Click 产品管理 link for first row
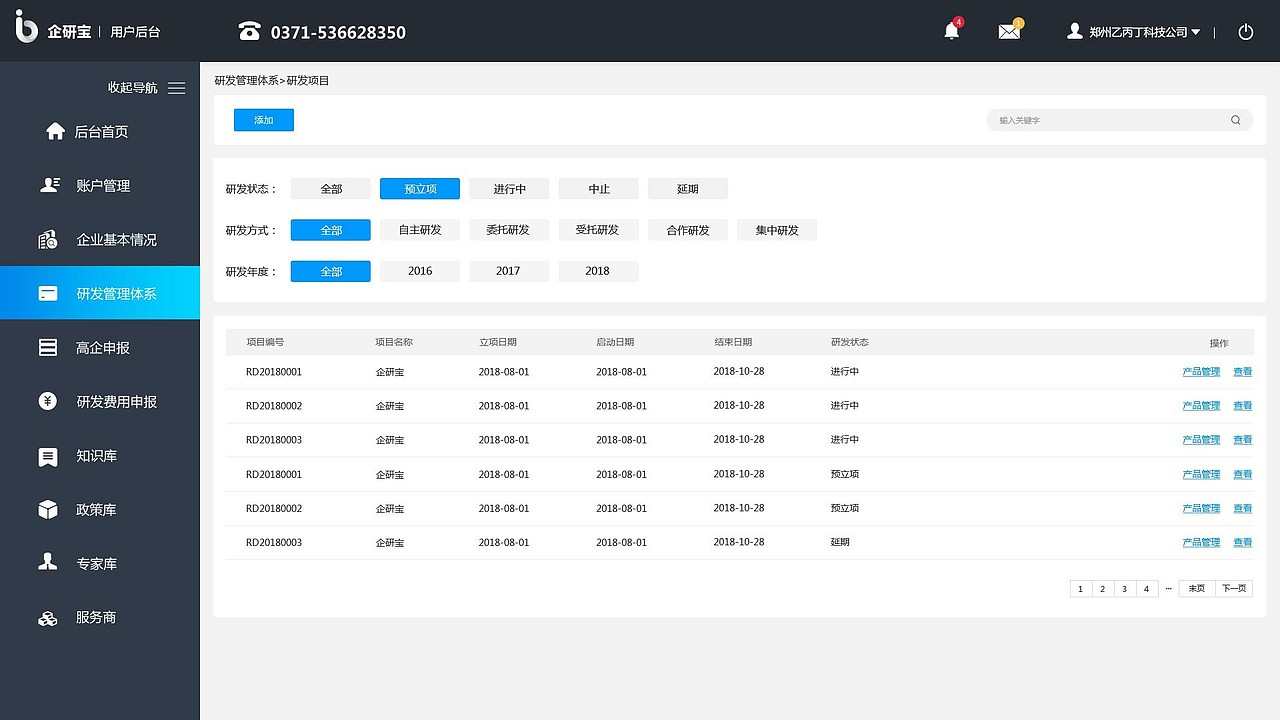The height and width of the screenshot is (720, 1280). pos(1201,372)
